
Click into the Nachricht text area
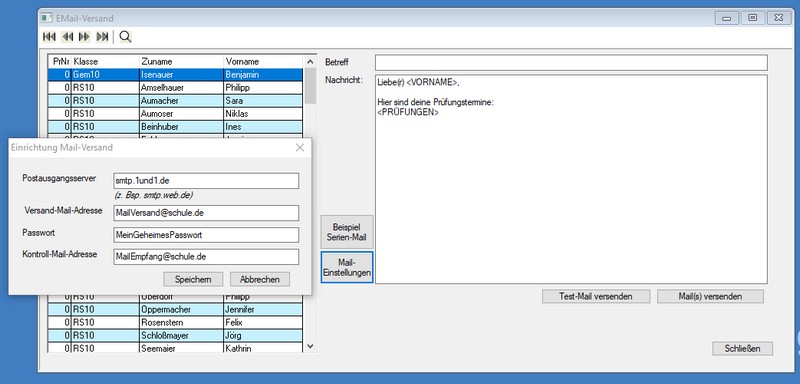point(571,179)
